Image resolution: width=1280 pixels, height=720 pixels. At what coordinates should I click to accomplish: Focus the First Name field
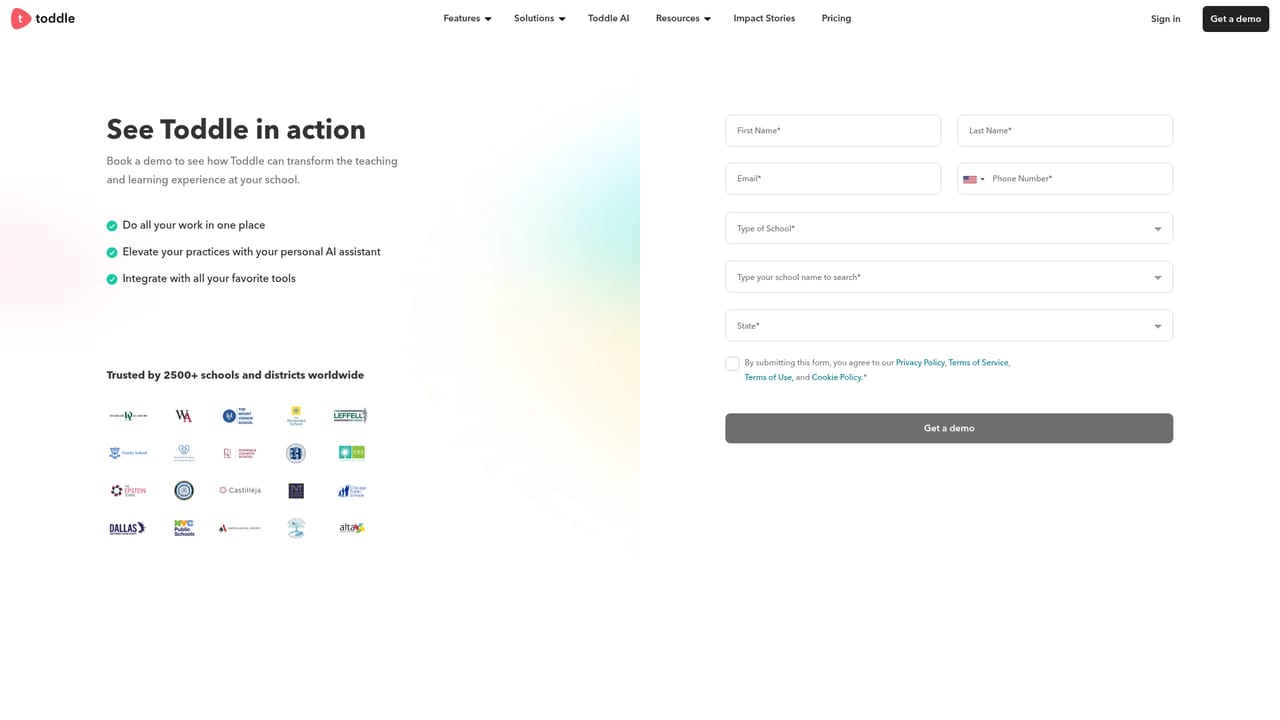point(833,131)
